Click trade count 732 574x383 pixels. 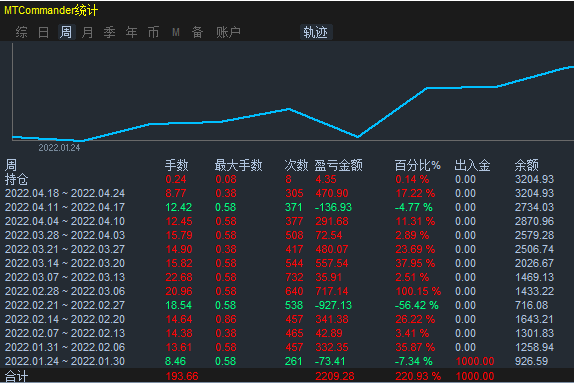click(x=294, y=277)
